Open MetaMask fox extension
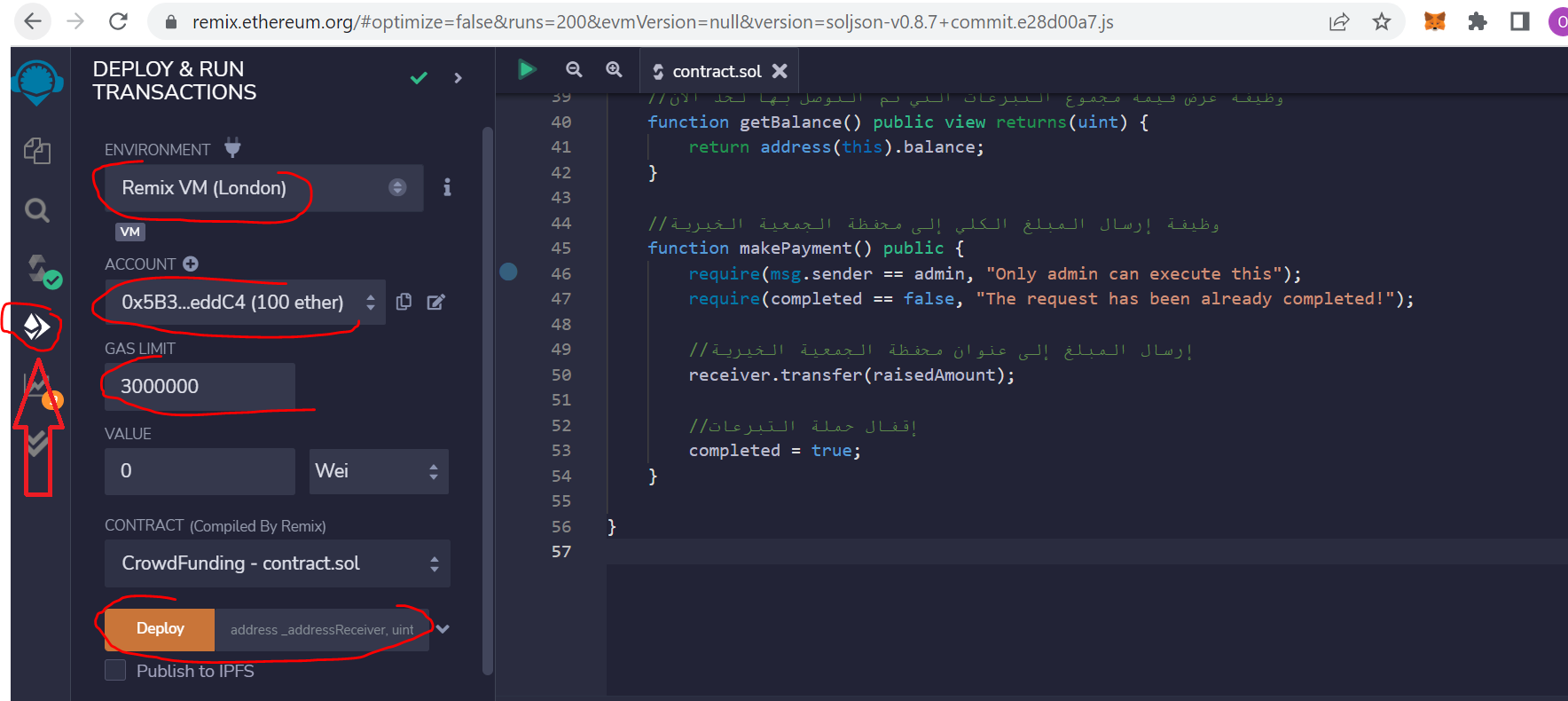This screenshot has width=1568, height=701. point(1435,21)
